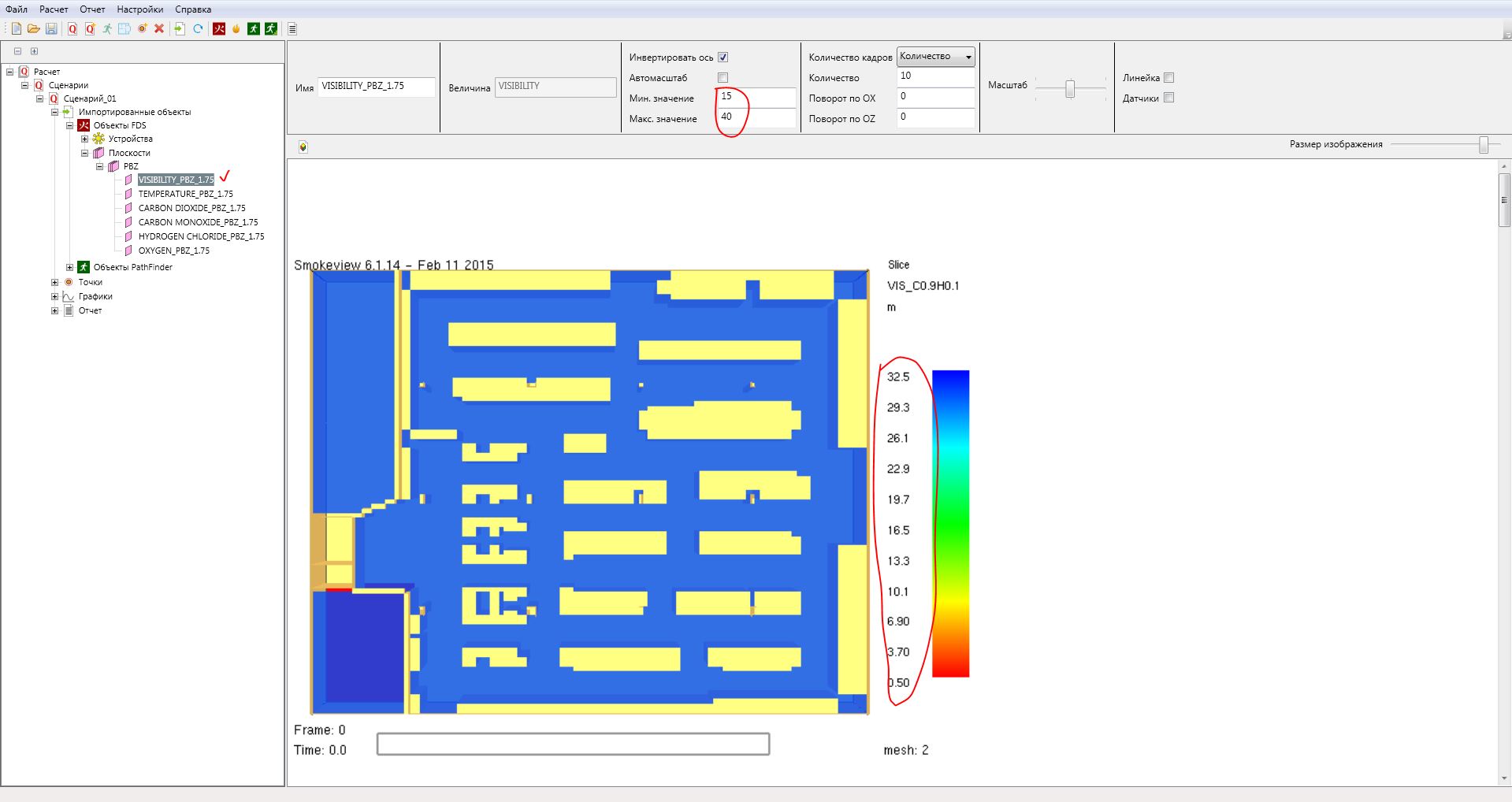Image resolution: width=1512 pixels, height=802 pixels.
Task: Collapse the 'Плоскости' node
Action: (x=84, y=153)
